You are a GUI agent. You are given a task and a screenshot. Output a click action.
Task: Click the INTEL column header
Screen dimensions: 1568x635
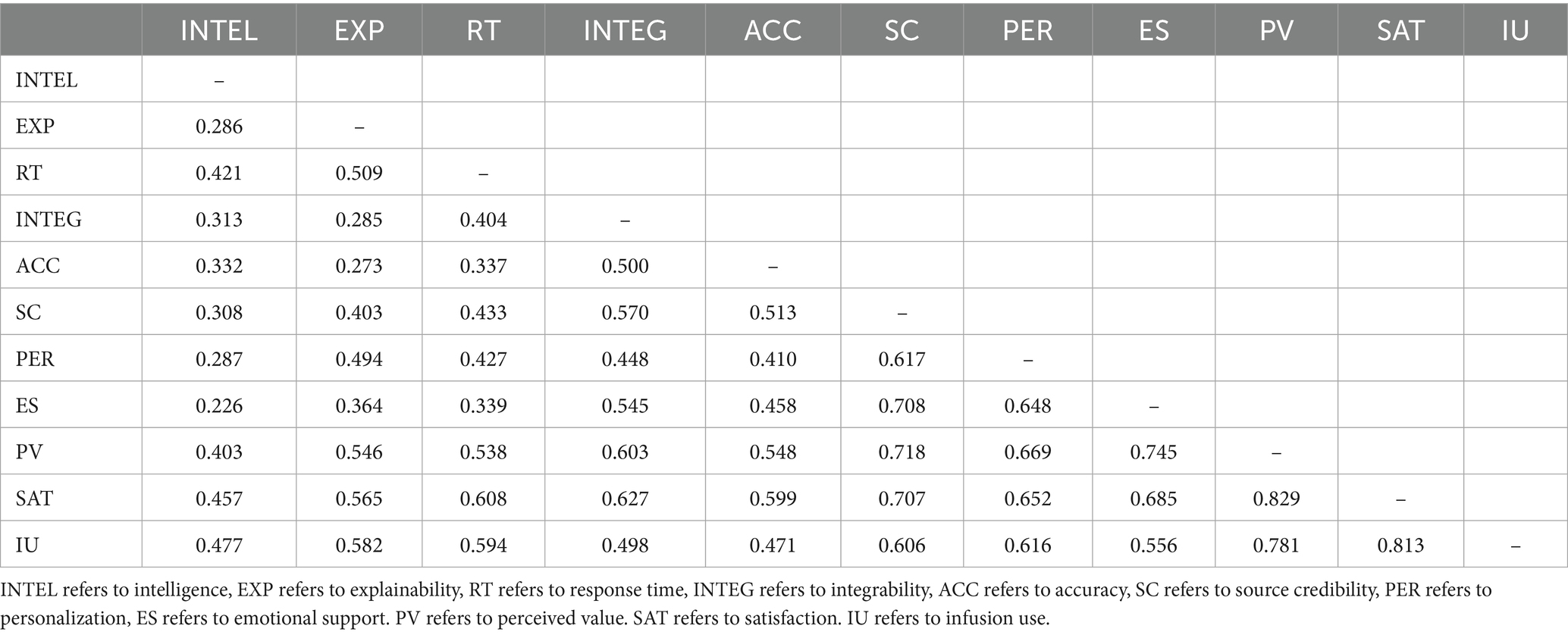[x=218, y=30]
